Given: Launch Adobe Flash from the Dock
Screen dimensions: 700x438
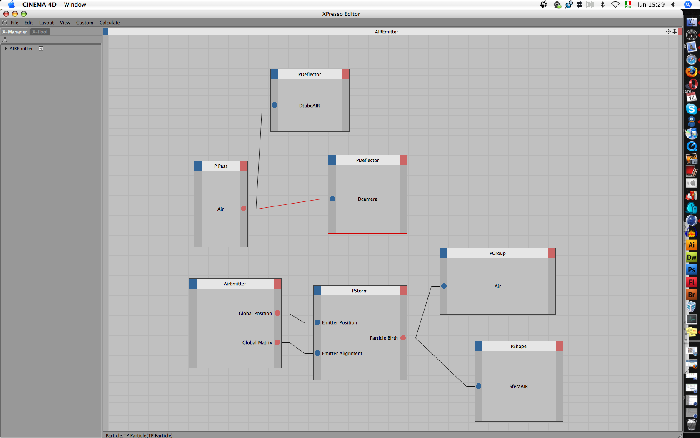Looking at the screenshot, I should tap(692, 282).
